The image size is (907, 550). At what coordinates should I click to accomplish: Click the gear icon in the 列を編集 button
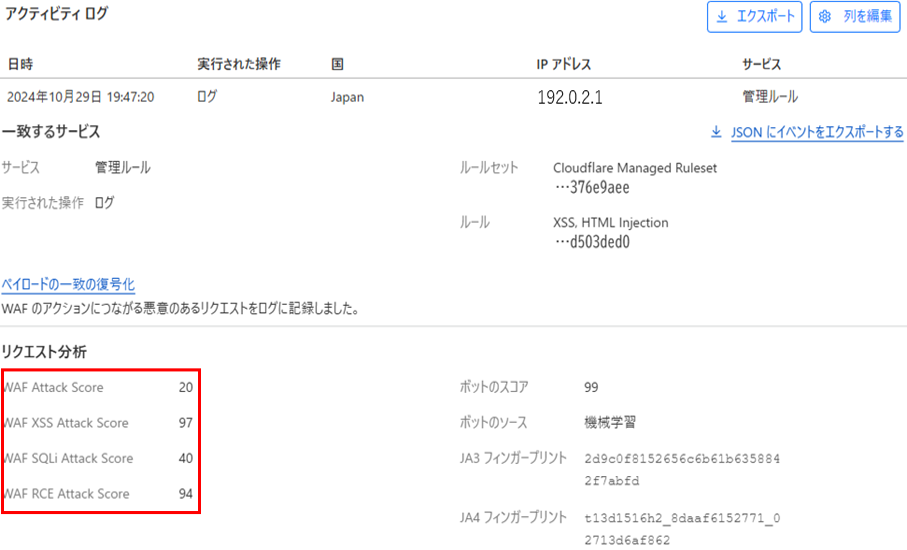[x=826, y=17]
